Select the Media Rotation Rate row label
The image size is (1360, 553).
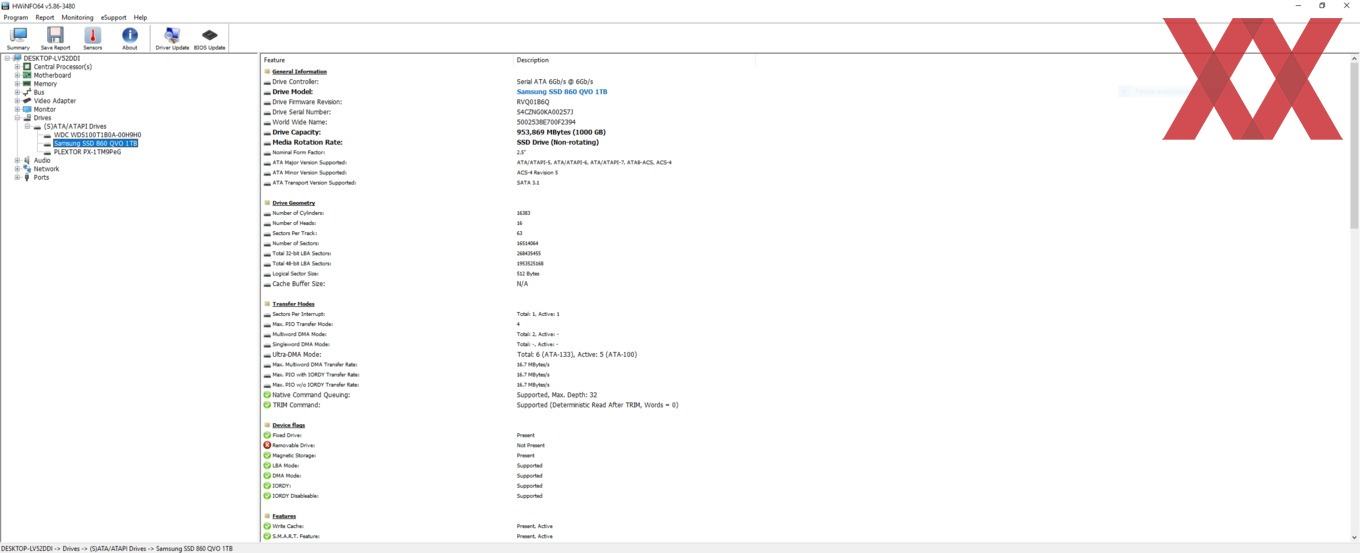tap(307, 142)
